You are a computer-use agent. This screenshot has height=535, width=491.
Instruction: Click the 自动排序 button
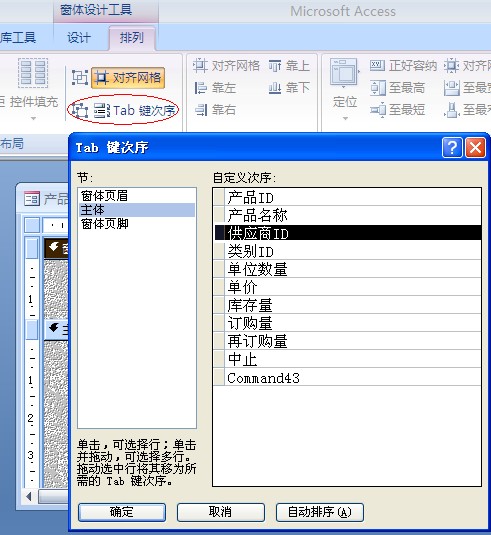coord(320,512)
